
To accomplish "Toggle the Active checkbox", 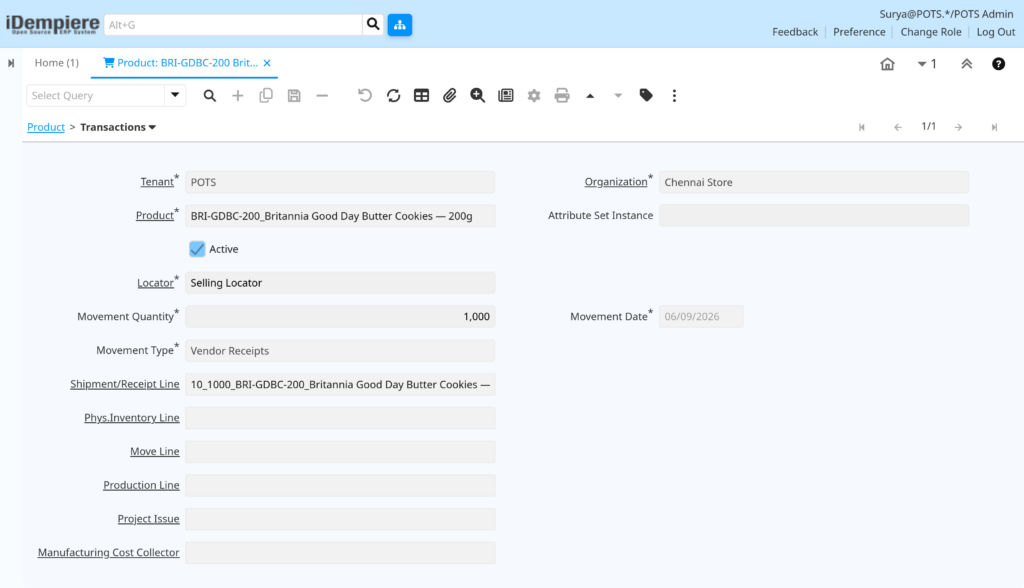I will (x=197, y=249).
